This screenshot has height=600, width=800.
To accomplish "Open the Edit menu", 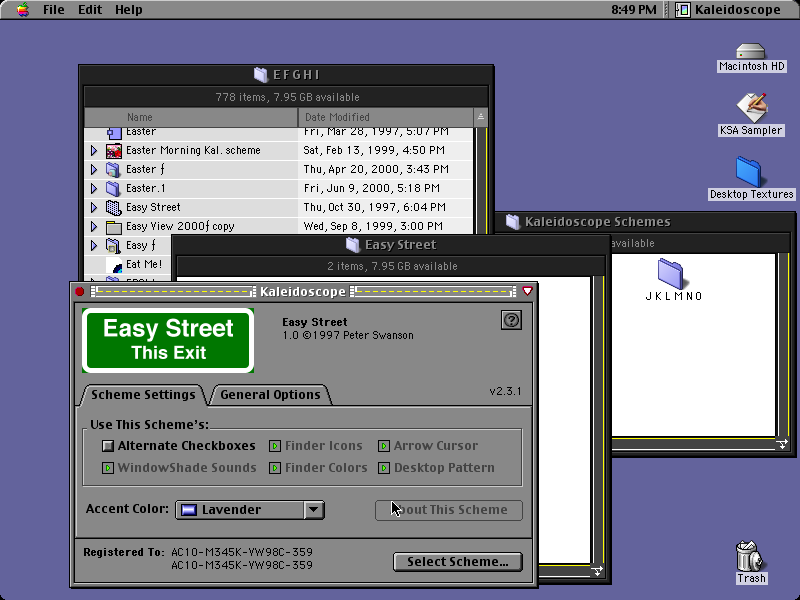I will click(90, 10).
